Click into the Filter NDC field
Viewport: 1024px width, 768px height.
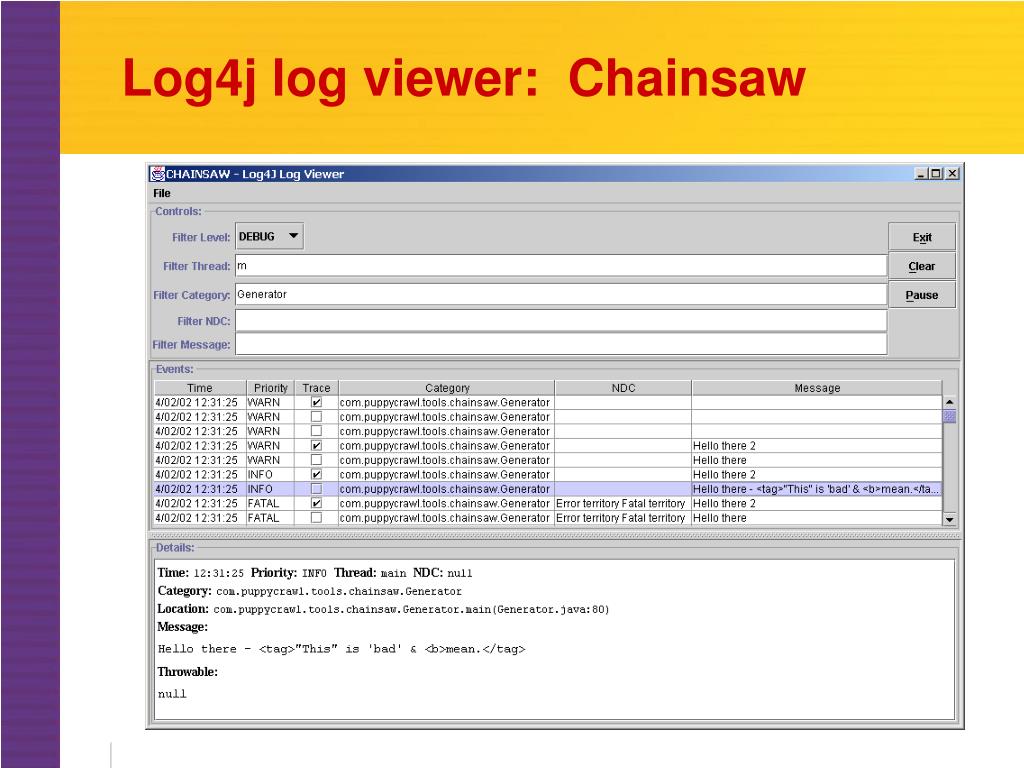tap(560, 321)
